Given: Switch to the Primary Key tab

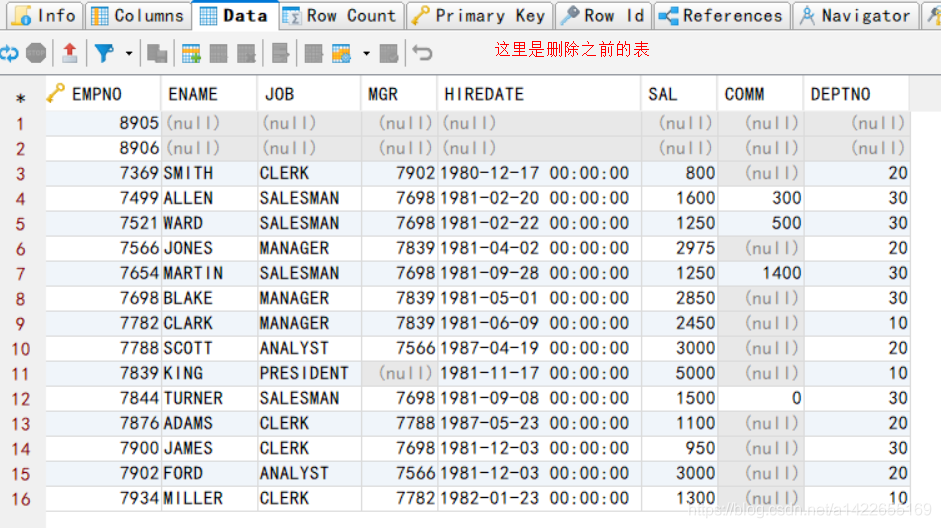Looking at the screenshot, I should coord(480,16).
